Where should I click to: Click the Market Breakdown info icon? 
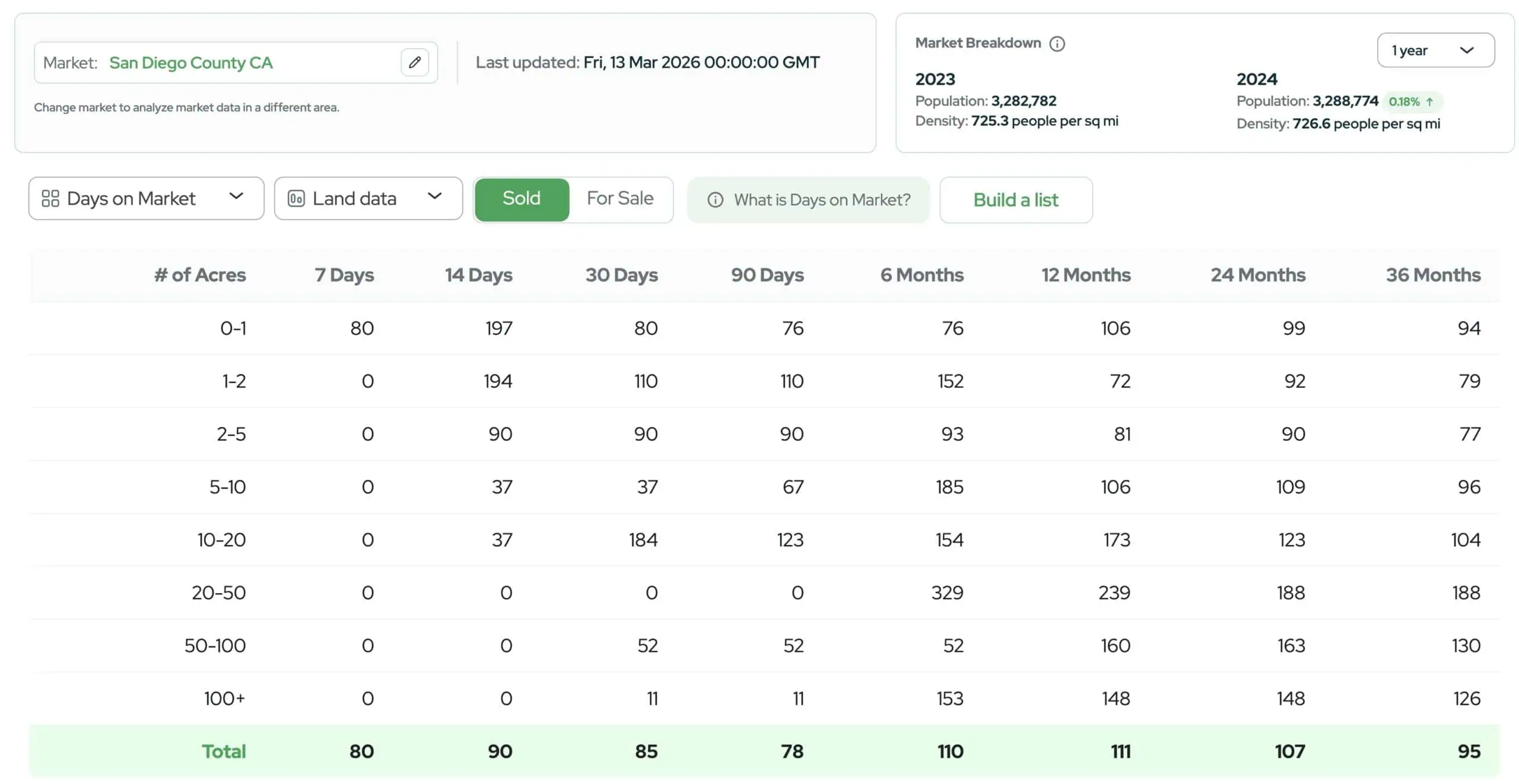[x=1057, y=44]
